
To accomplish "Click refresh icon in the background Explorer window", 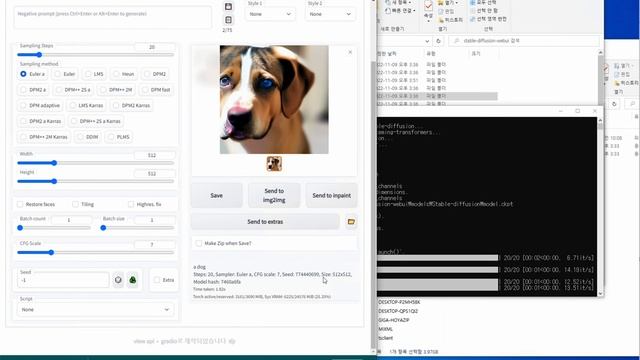I will point(614,104).
